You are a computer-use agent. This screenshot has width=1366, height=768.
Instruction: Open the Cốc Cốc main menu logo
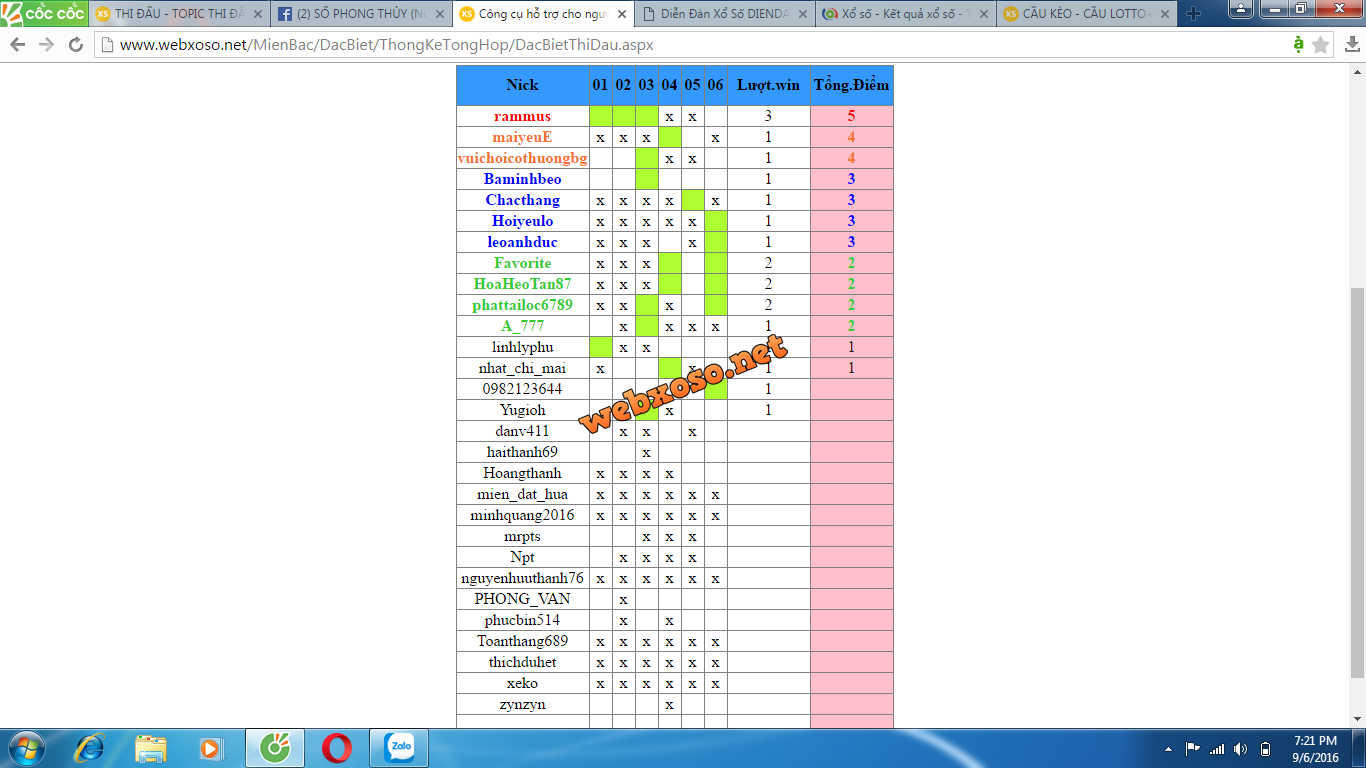43,13
